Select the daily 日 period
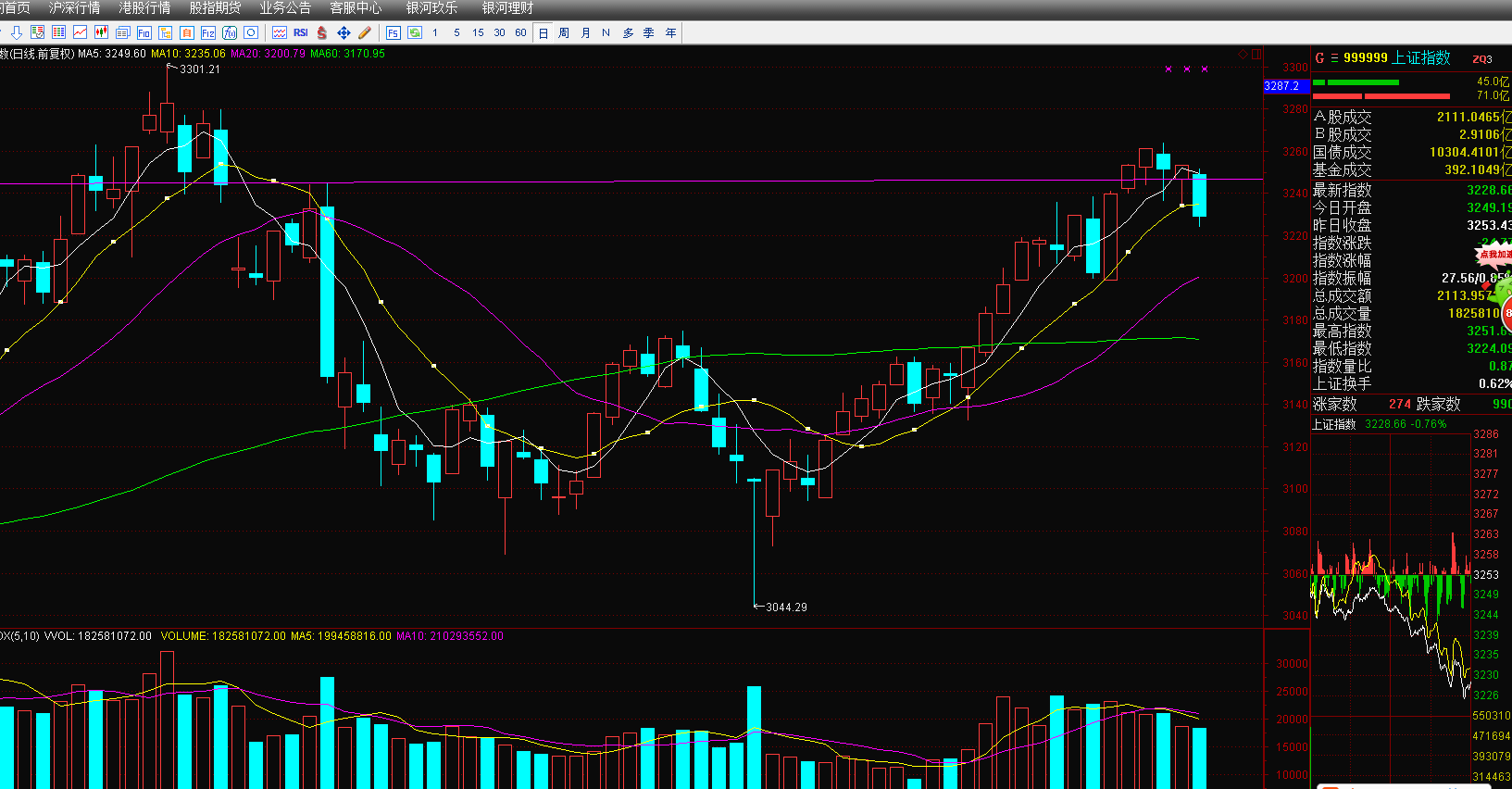The width and height of the screenshot is (1512, 789). pos(544,32)
